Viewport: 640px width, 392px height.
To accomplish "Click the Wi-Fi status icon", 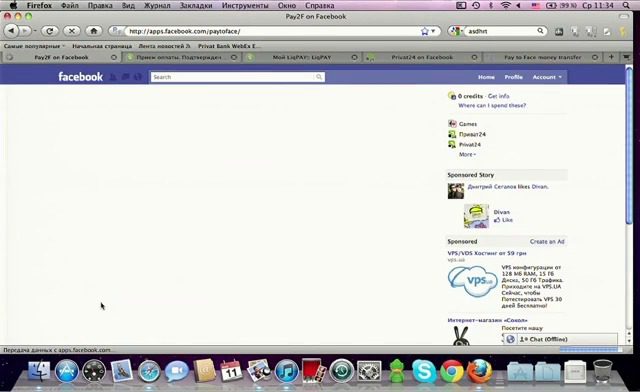I will 506,5.
